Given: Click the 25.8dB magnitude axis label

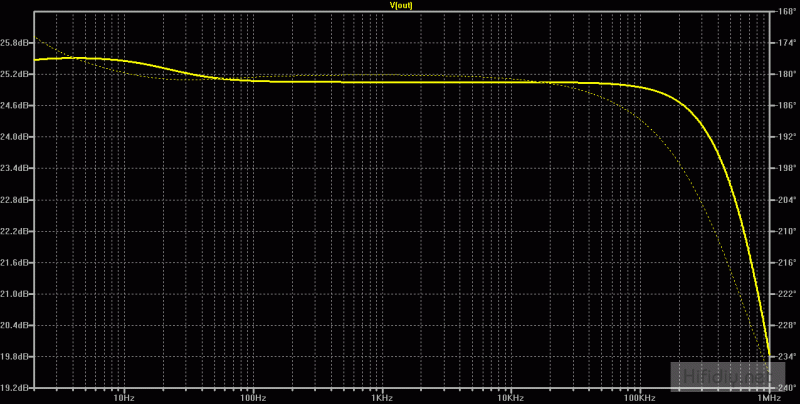Looking at the screenshot, I should pyautogui.click(x=15, y=43).
